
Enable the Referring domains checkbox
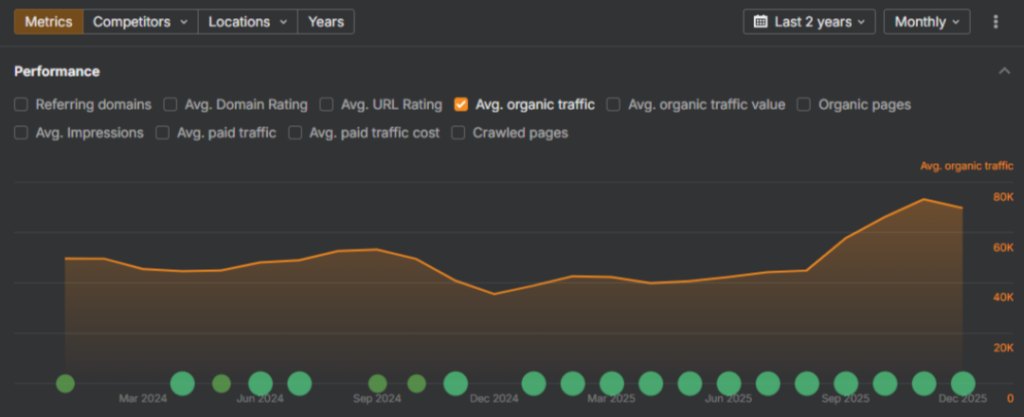coord(21,104)
